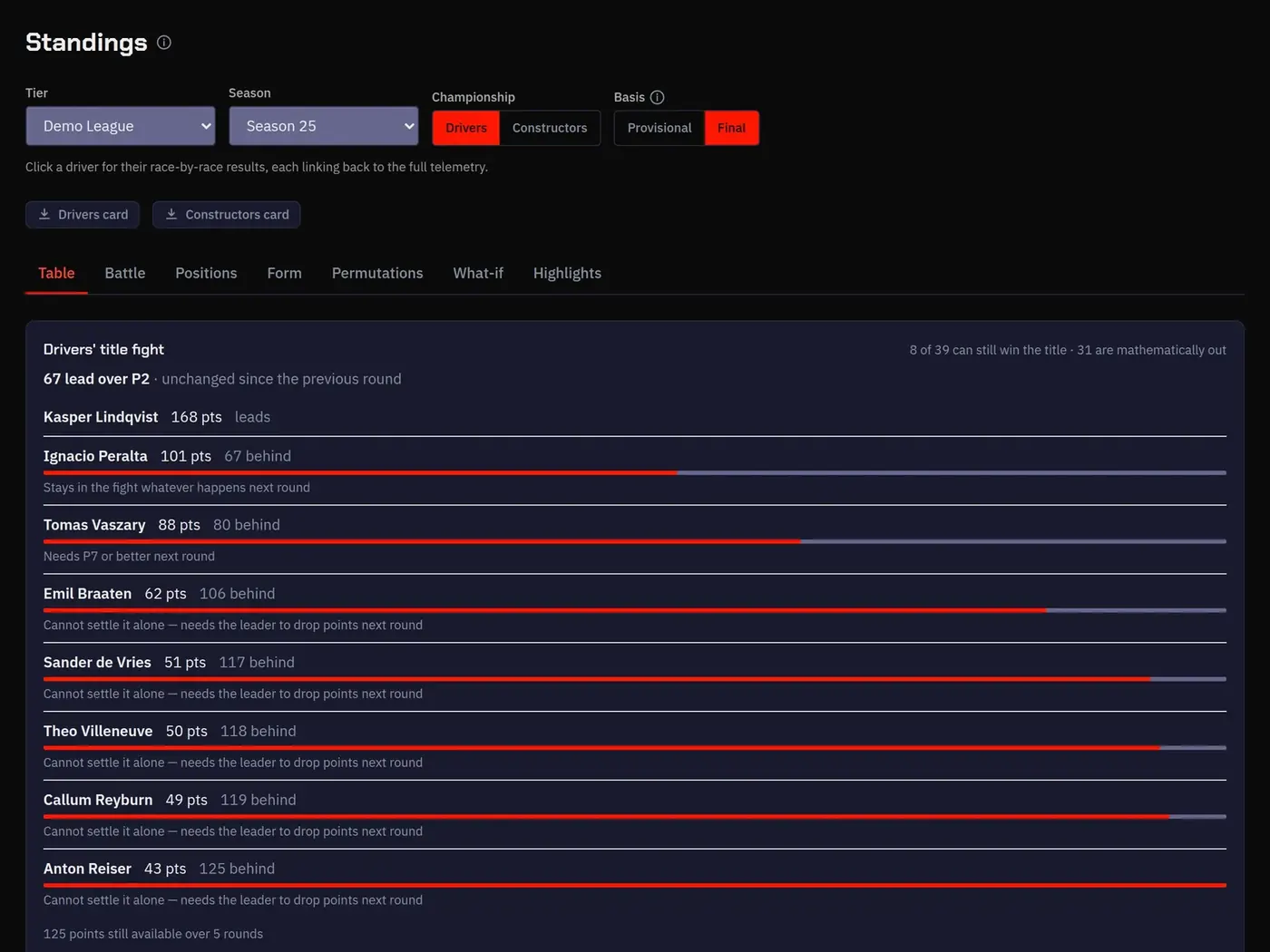Click Tomas Vaszary's gap progress bar
This screenshot has width=1270, height=952.
635,541
